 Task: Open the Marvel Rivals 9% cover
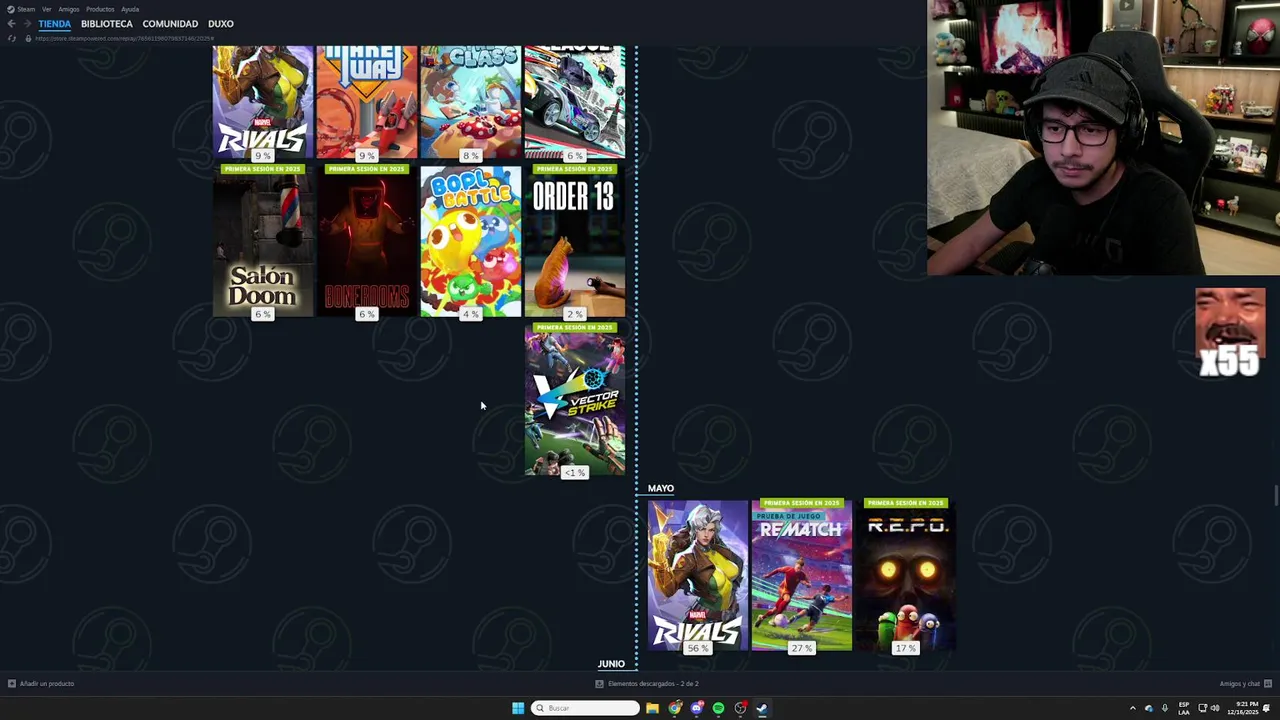(263, 102)
